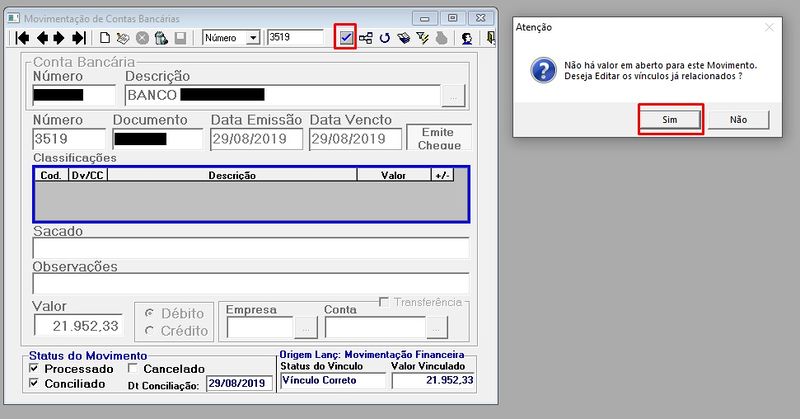The image size is (800, 419).
Task: Click the +/- column header
Action: point(442,175)
